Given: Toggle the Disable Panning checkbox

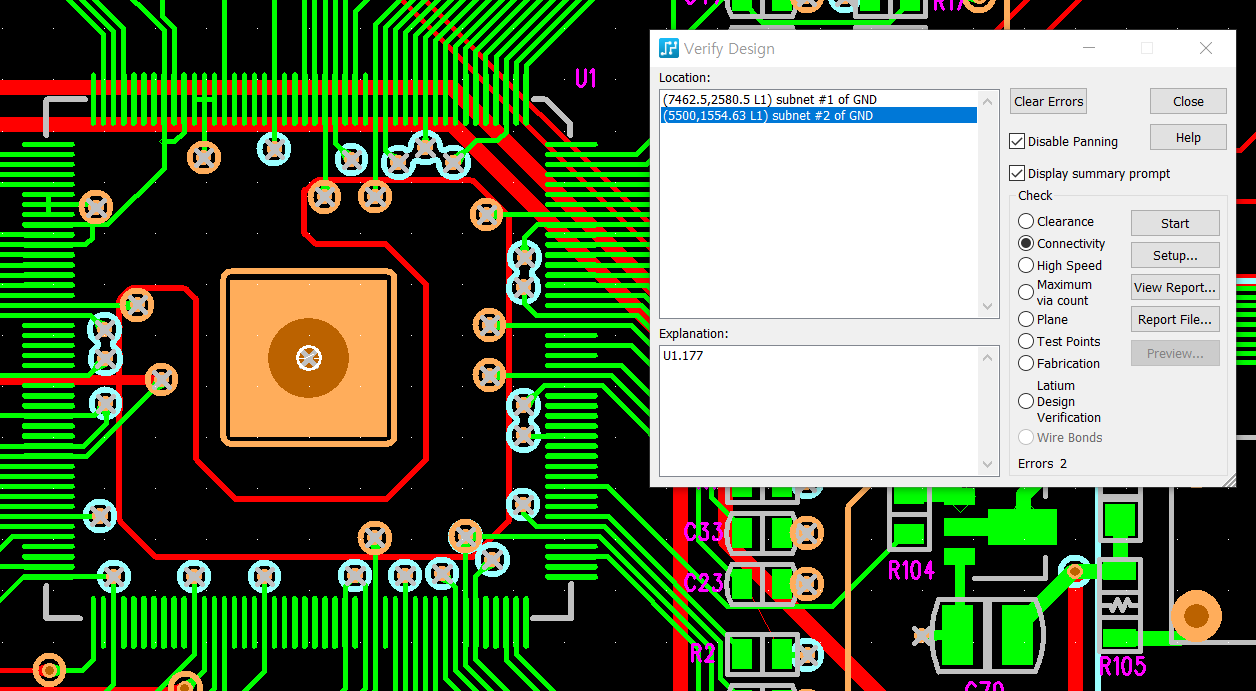Looking at the screenshot, I should [x=1018, y=142].
